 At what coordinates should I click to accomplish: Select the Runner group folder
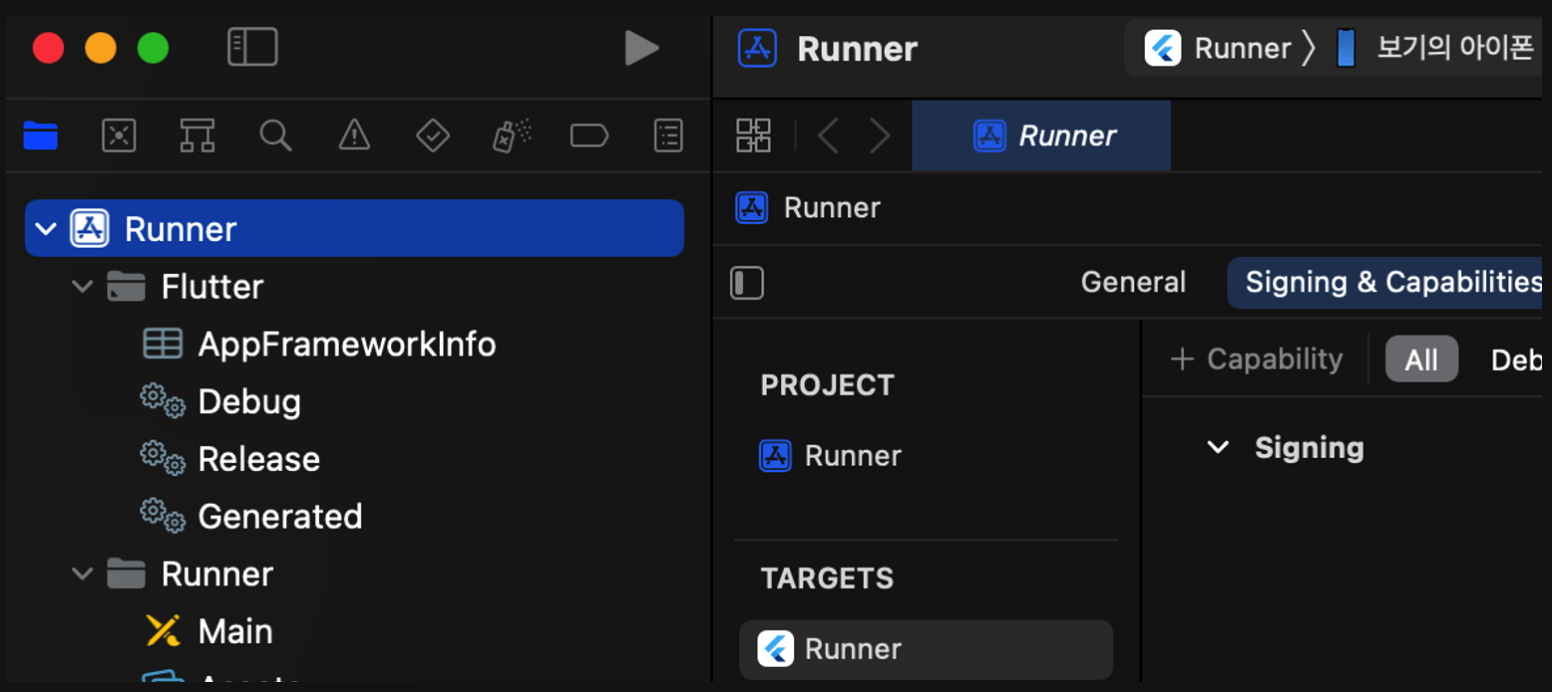coord(217,574)
